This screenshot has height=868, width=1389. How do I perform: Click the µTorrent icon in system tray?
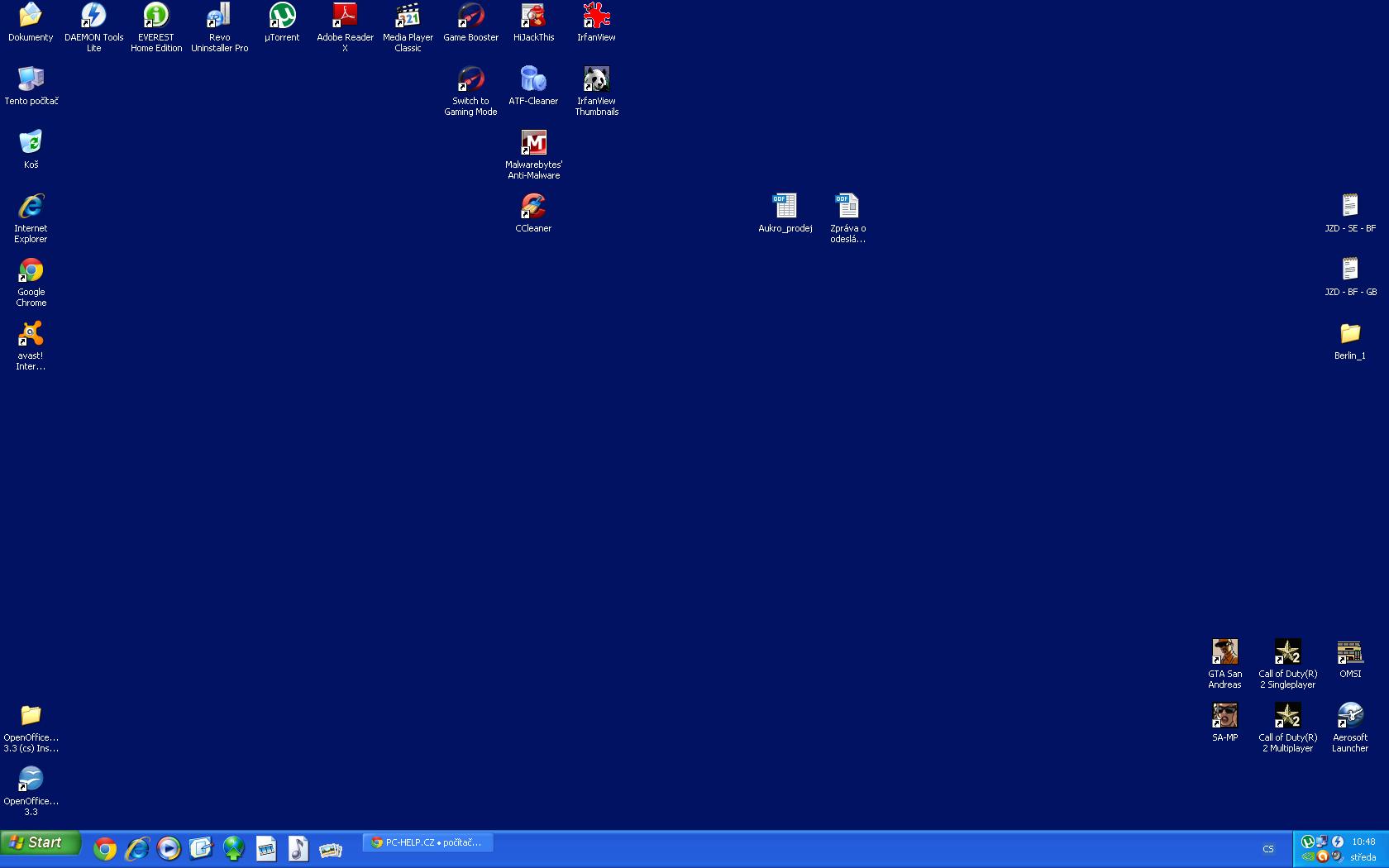click(x=1307, y=842)
